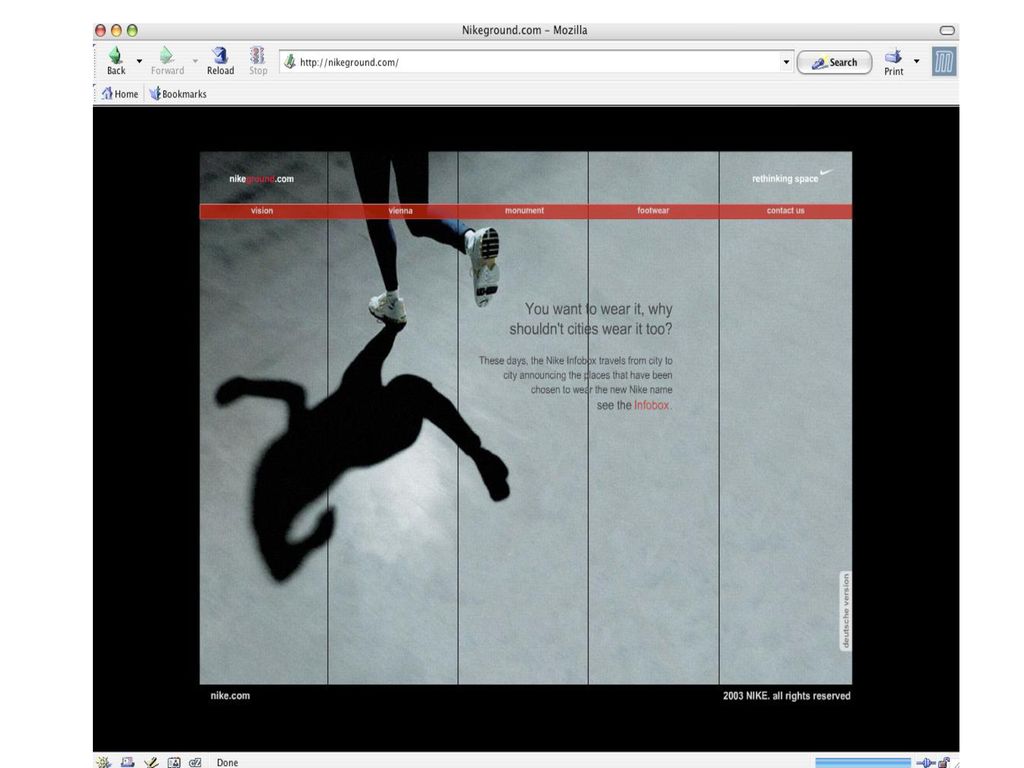The width and height of the screenshot is (1024, 768).
Task: Click the window toolbar toggle pill button
Action: 947,30
